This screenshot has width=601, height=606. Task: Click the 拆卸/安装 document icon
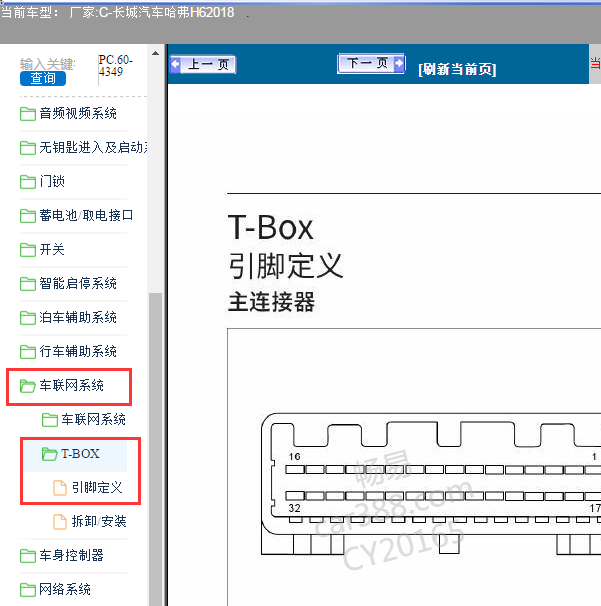click(x=60, y=522)
